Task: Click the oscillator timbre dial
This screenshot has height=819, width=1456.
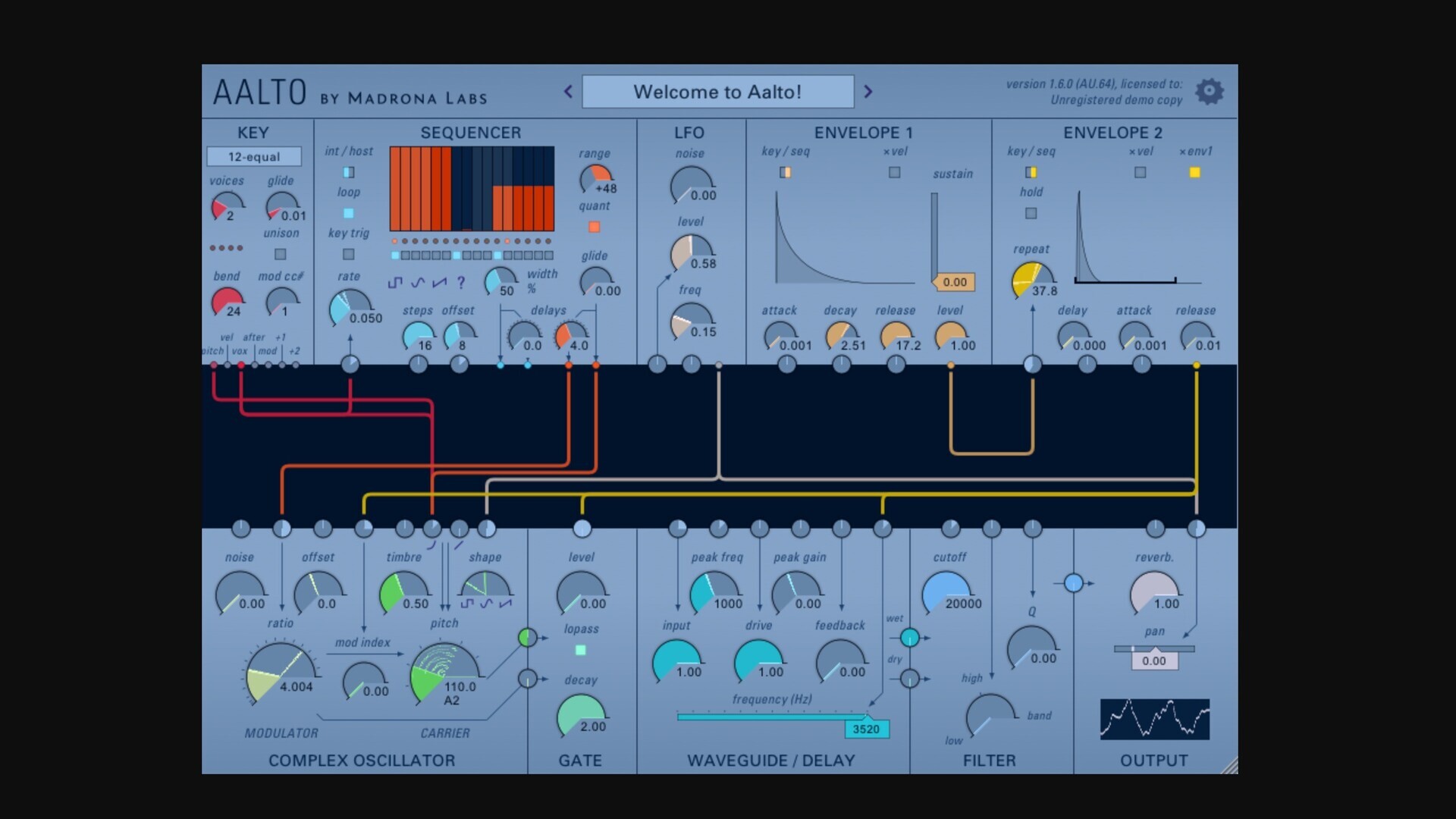Action: pos(404,592)
